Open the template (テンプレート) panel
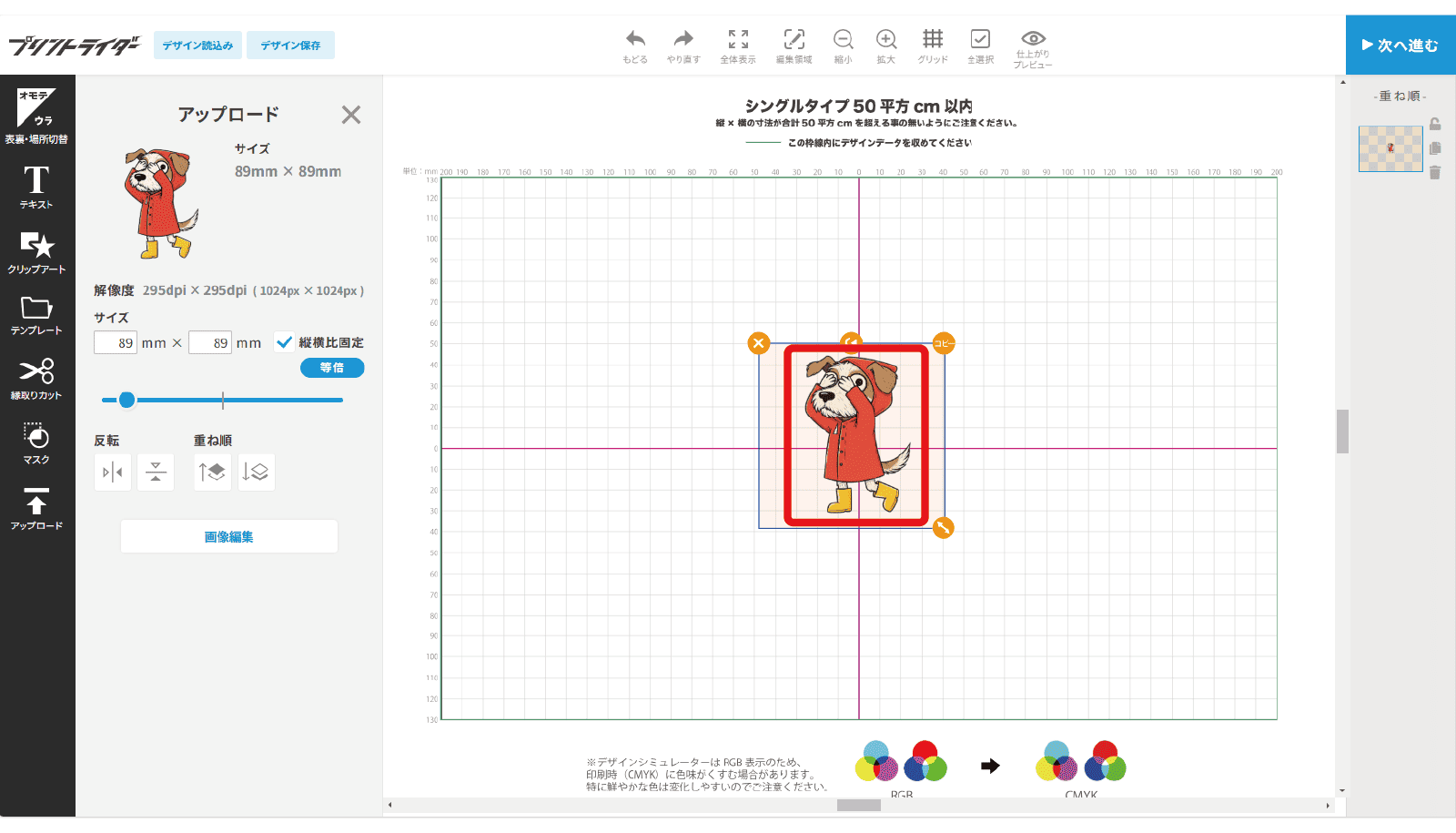This screenshot has width=1456, height=833. pos(36,315)
